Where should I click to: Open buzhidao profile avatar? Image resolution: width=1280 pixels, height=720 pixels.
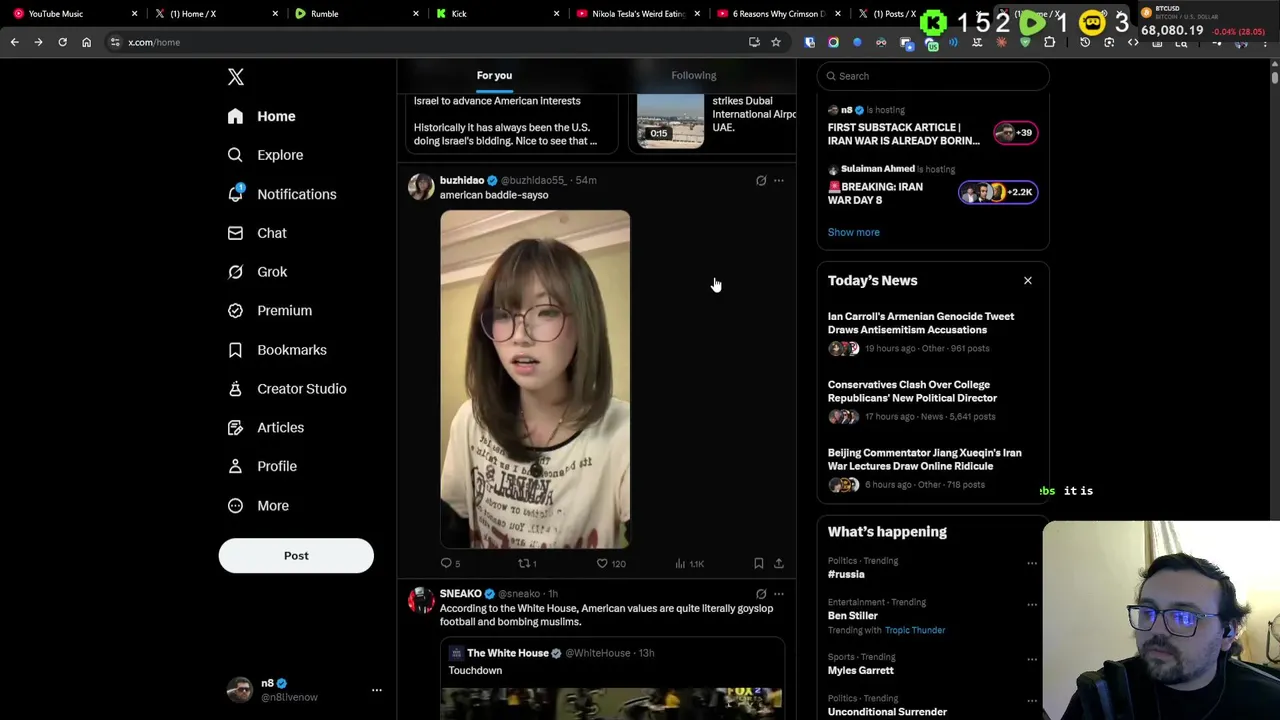tap(421, 187)
